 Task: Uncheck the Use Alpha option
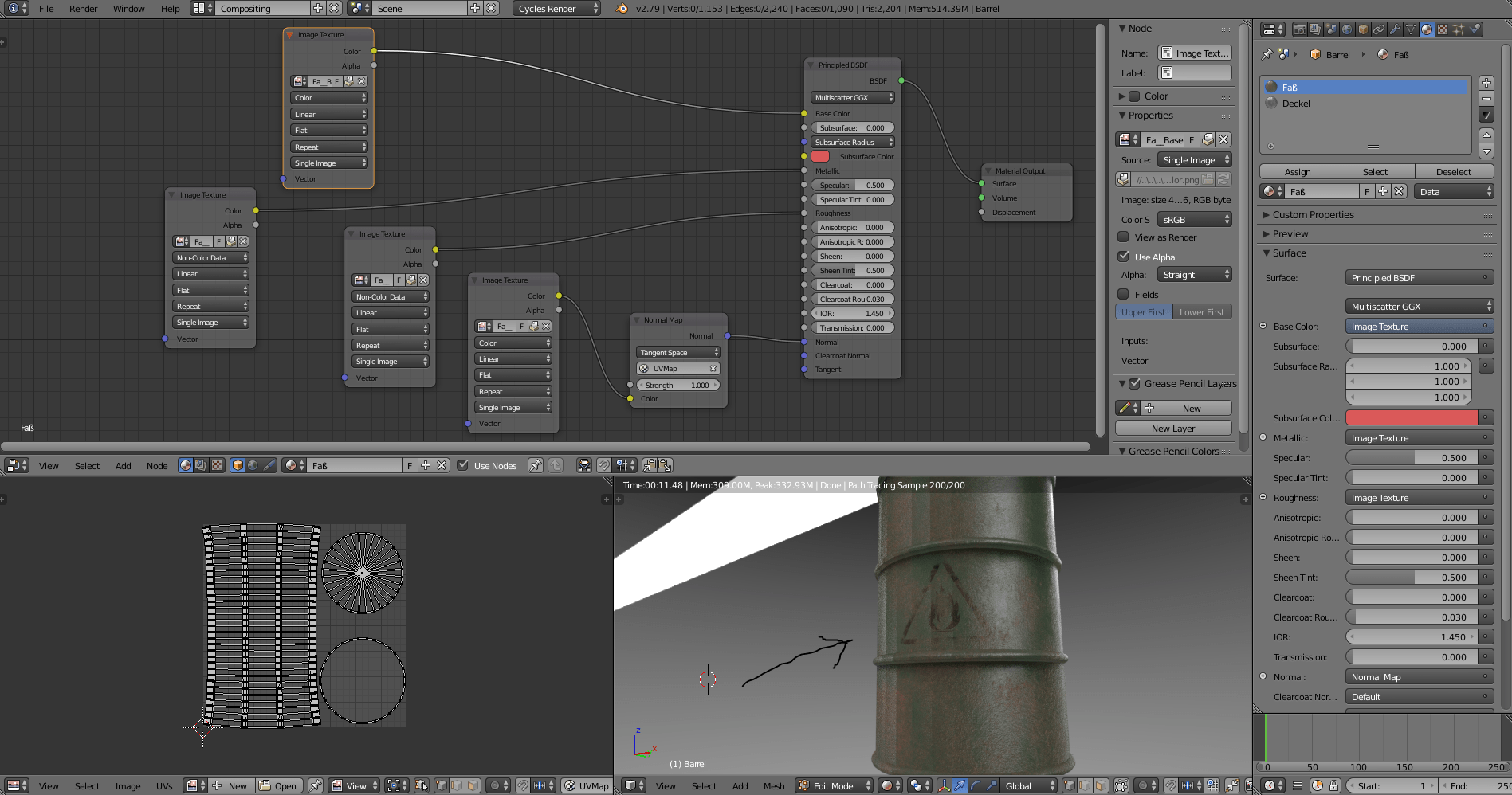pyautogui.click(x=1123, y=257)
